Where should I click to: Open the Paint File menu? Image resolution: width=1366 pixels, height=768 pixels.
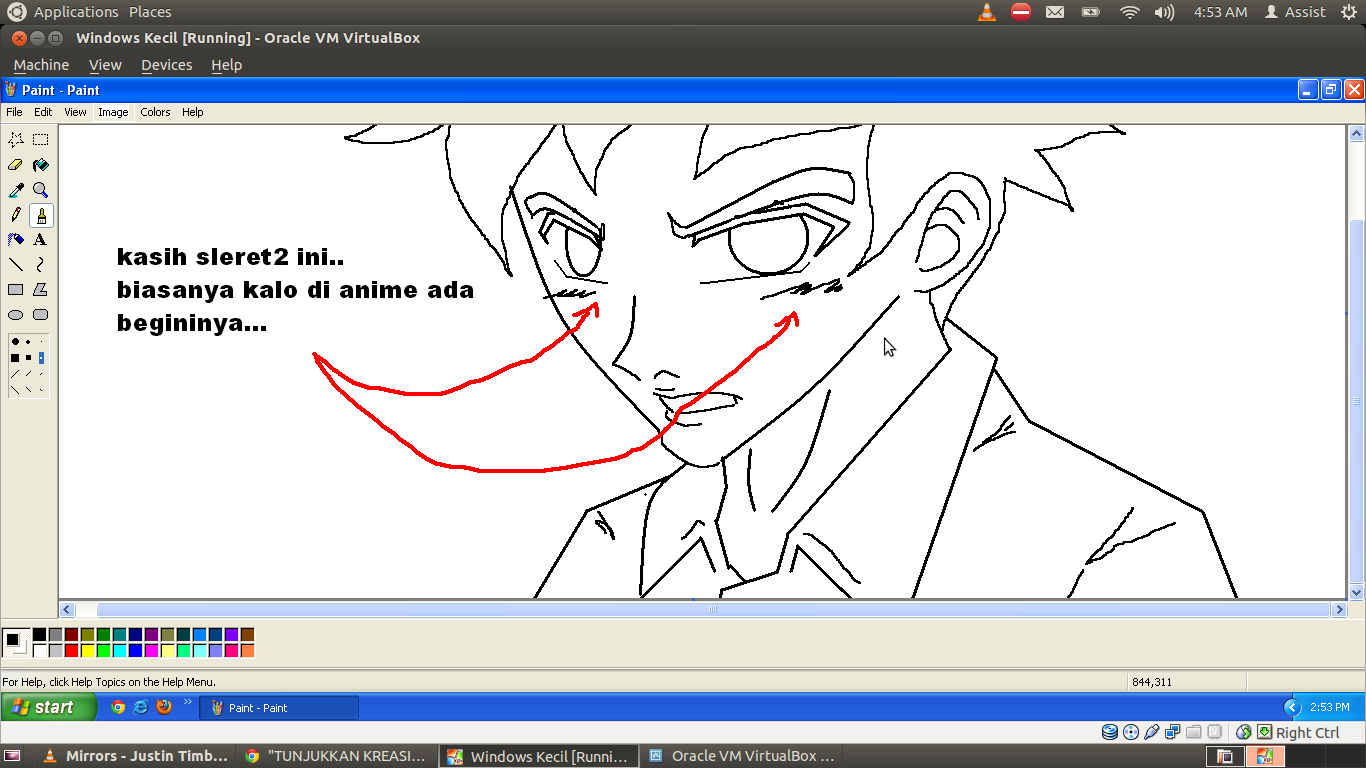[x=14, y=112]
